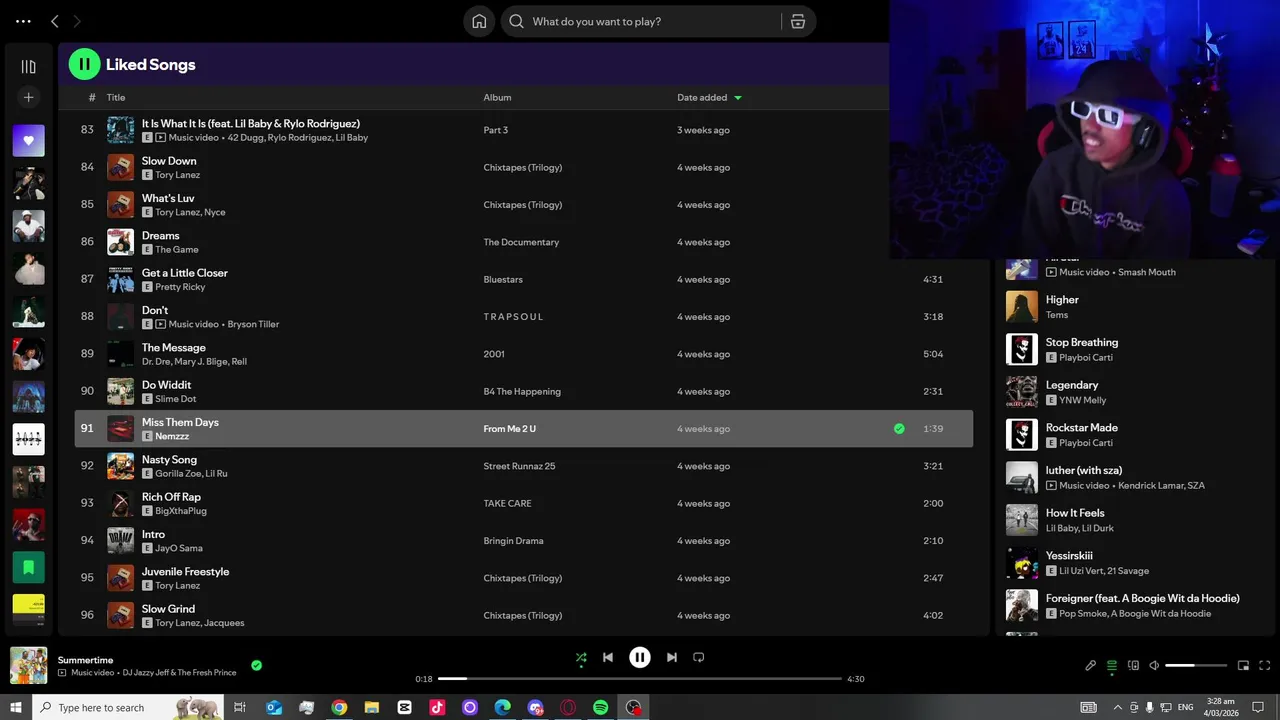Remove Miss Them Days via green check

(899, 428)
